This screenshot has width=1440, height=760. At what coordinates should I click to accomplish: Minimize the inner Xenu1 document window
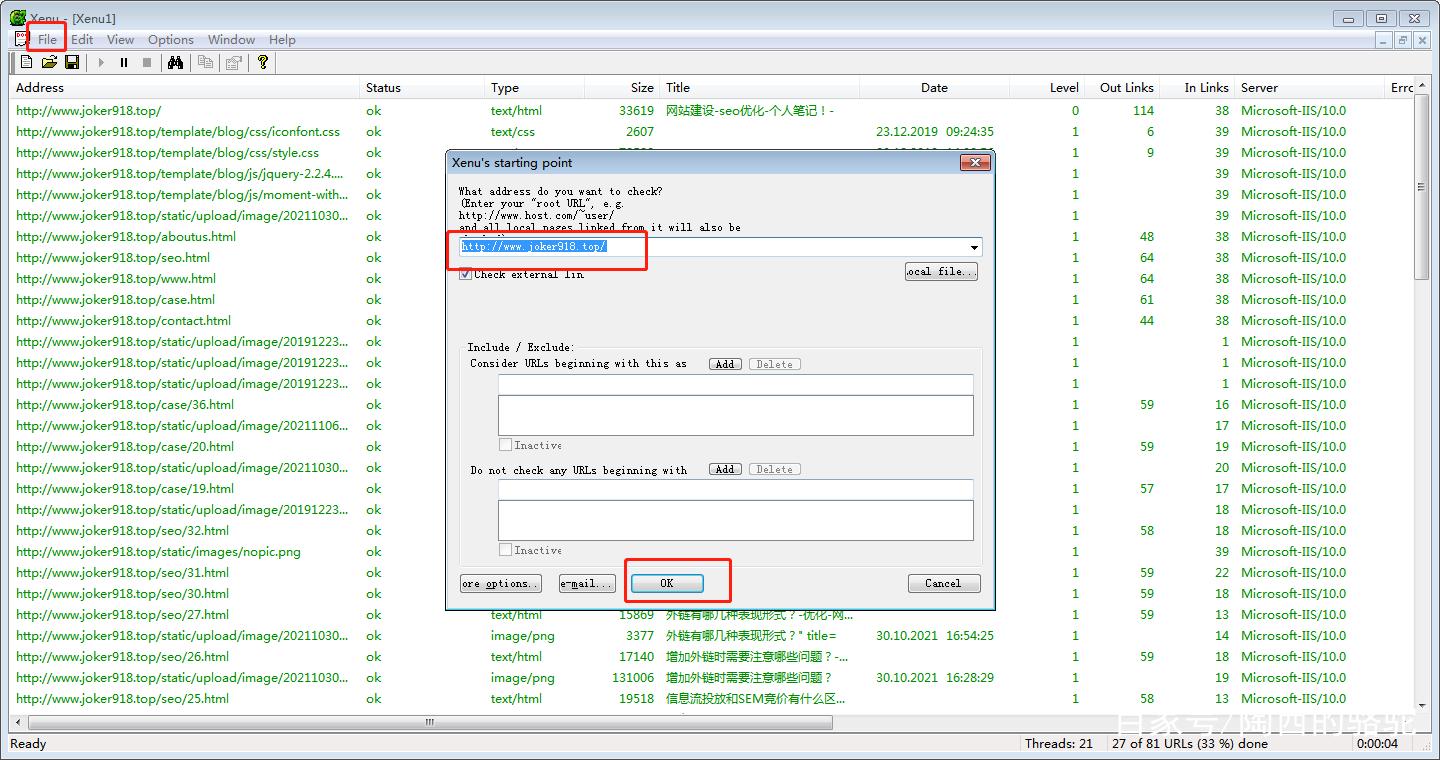[x=1384, y=40]
